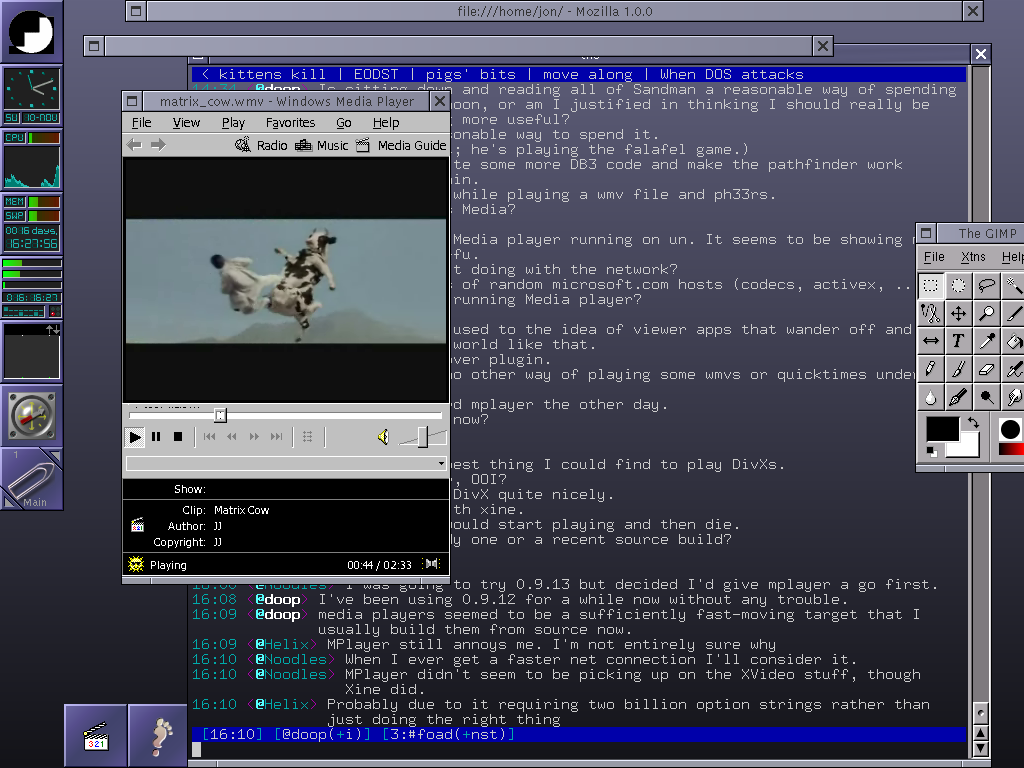Open Music in Media Player toolbar
This screenshot has height=768, width=1024.
[322, 145]
